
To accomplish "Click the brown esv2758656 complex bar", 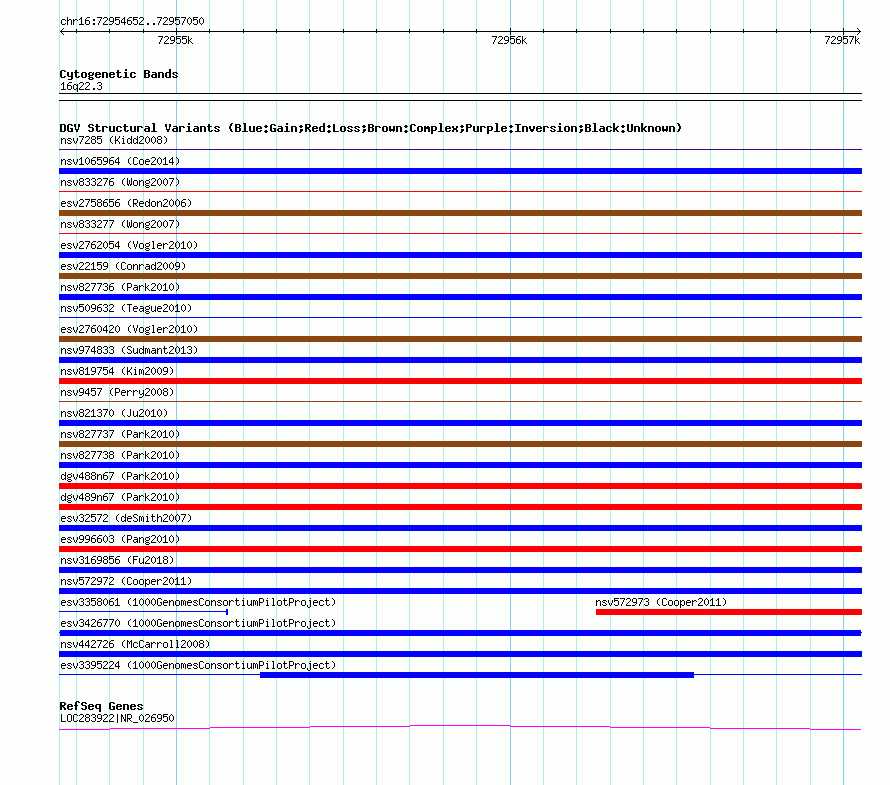I will (460, 213).
